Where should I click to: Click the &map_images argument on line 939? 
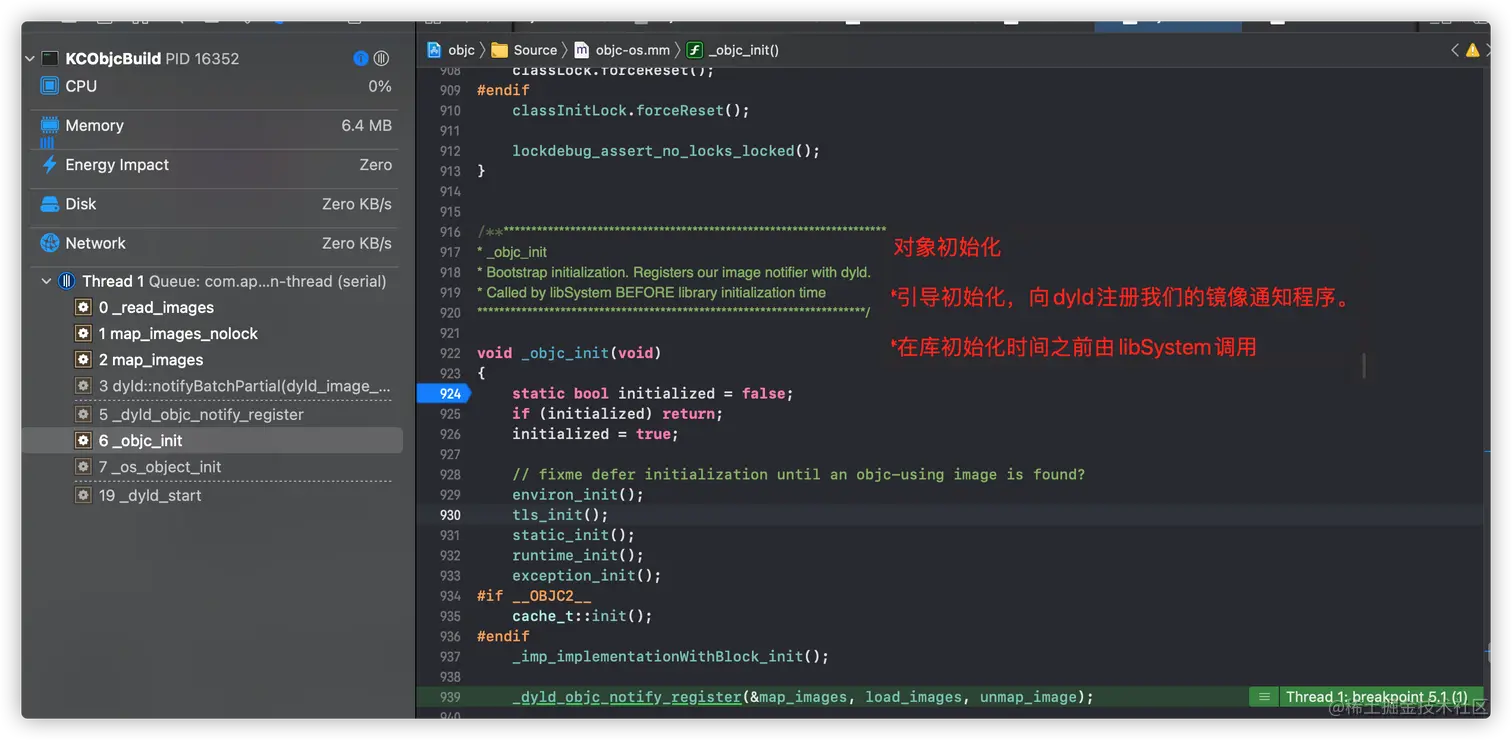point(798,697)
